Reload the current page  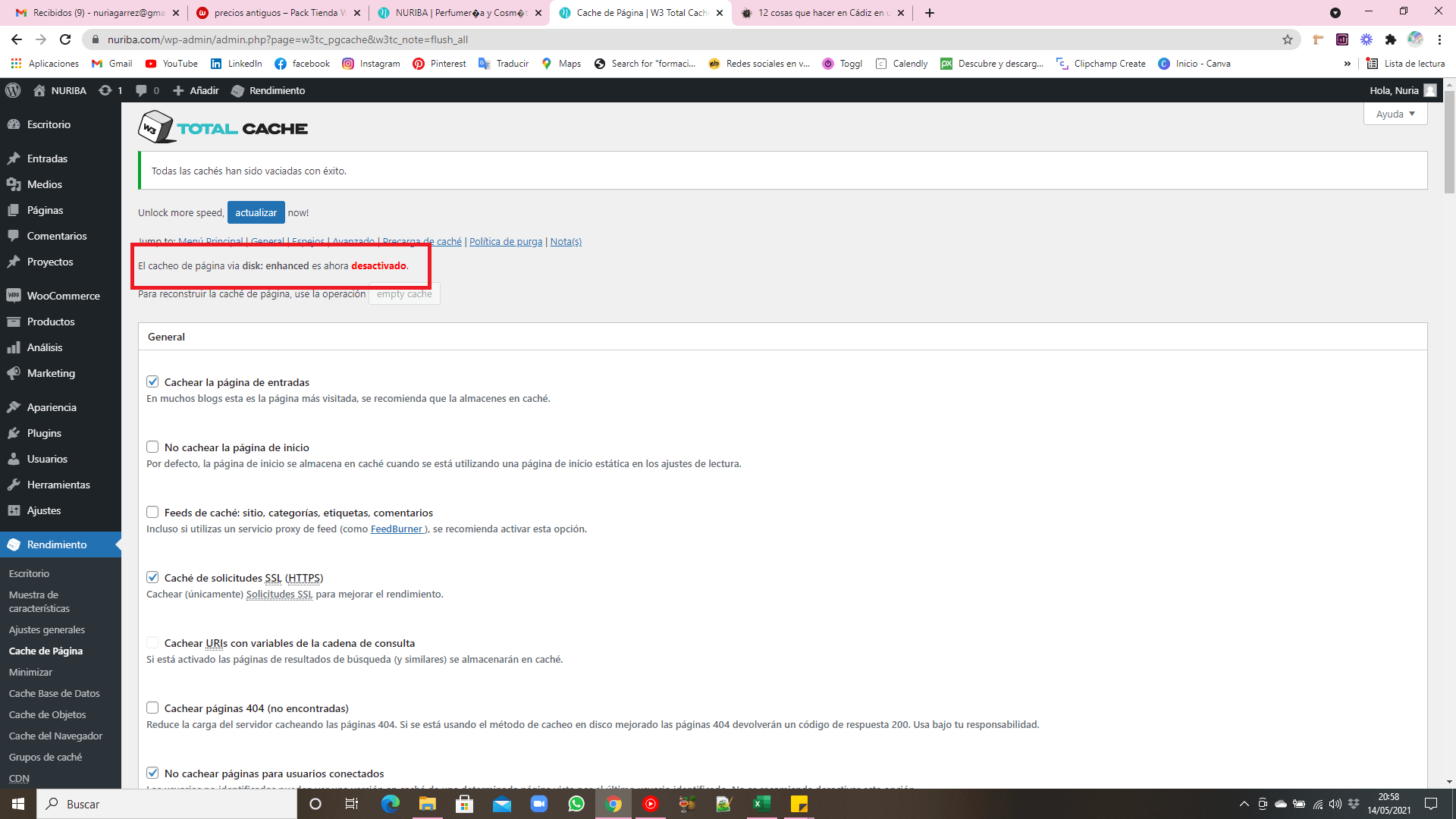click(x=65, y=39)
